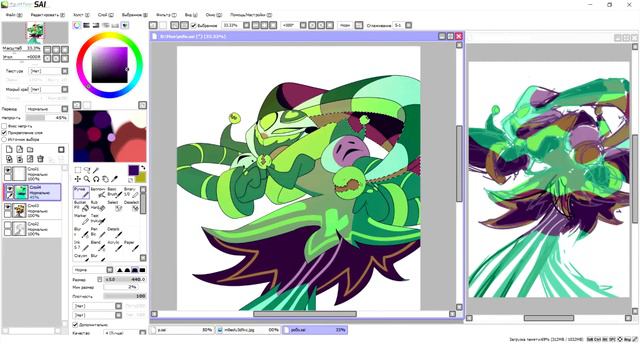This screenshot has width=640, height=360.
Task: Open the Filter menu
Action: (166, 15)
